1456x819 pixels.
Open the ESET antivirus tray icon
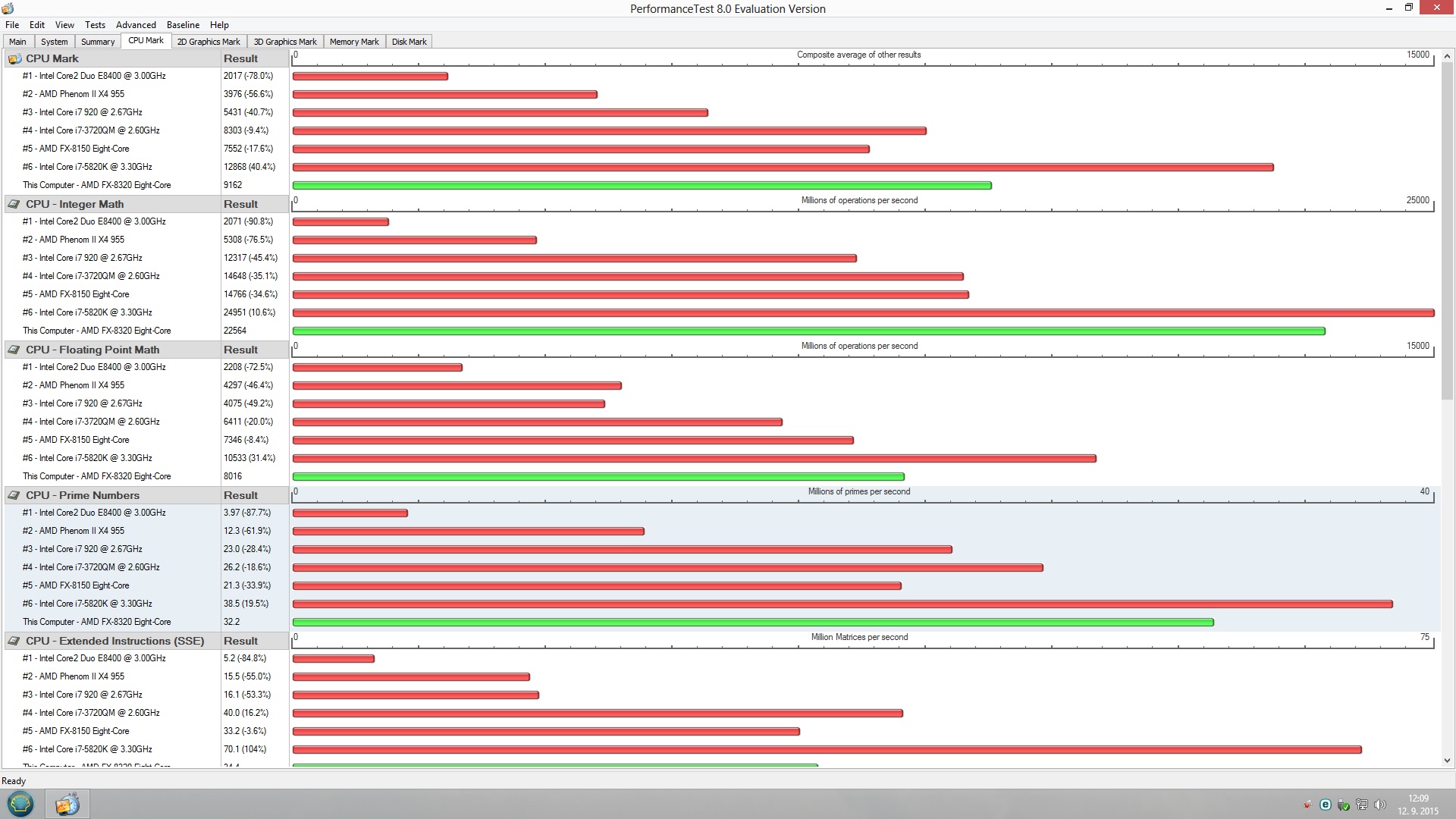click(1325, 805)
